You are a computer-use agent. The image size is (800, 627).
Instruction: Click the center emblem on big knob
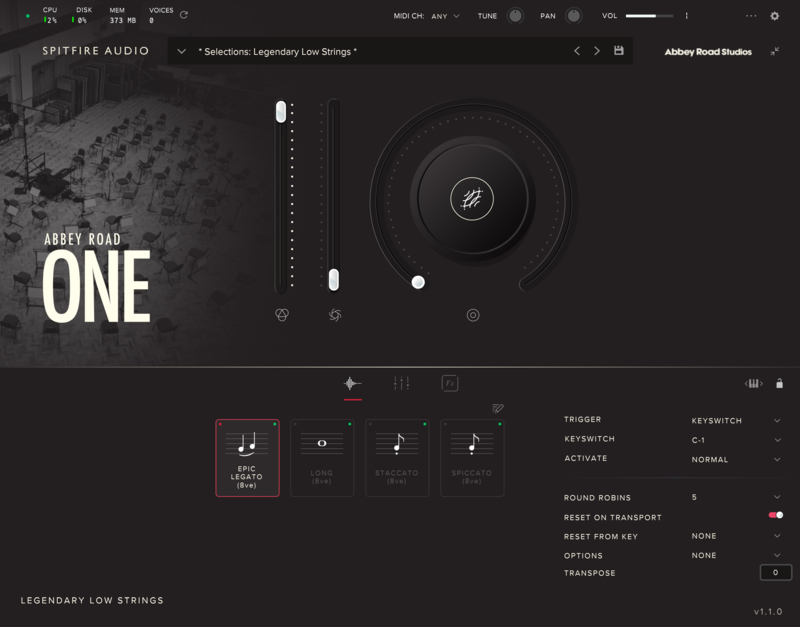click(x=472, y=199)
